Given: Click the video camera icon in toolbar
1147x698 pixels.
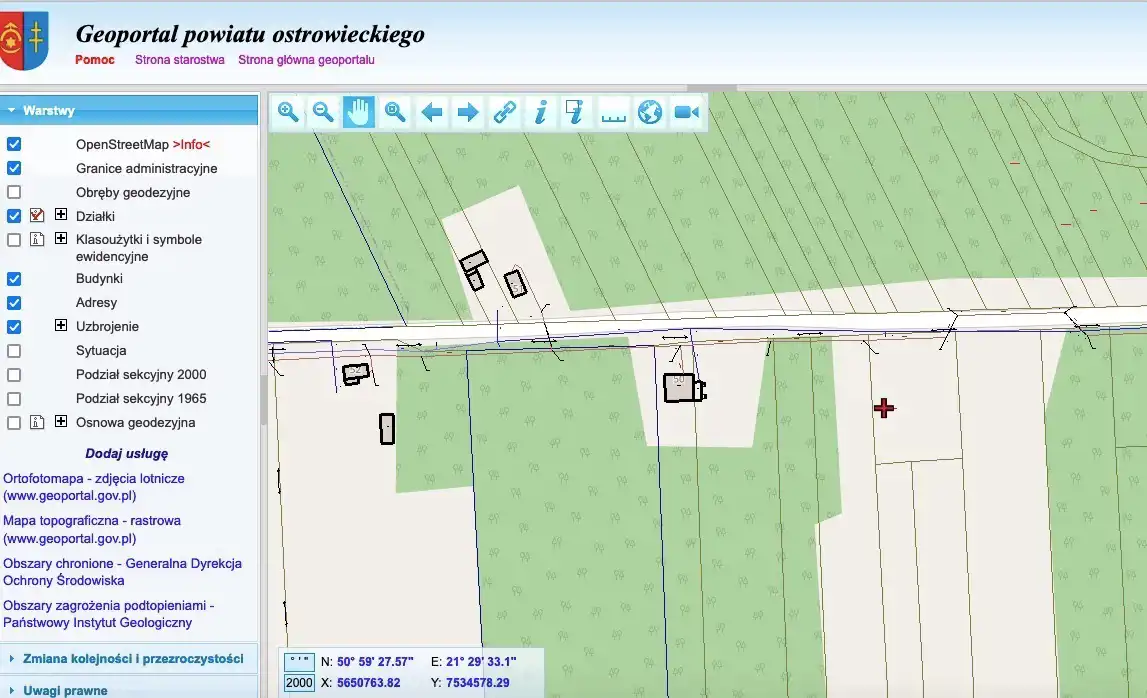Looking at the screenshot, I should (x=686, y=112).
